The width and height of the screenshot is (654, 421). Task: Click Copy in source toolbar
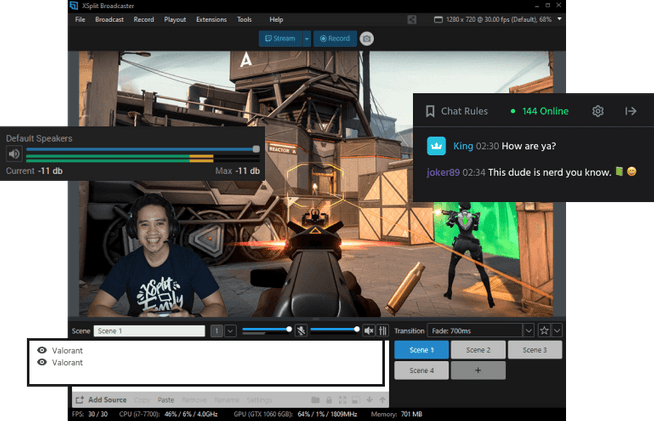142,400
